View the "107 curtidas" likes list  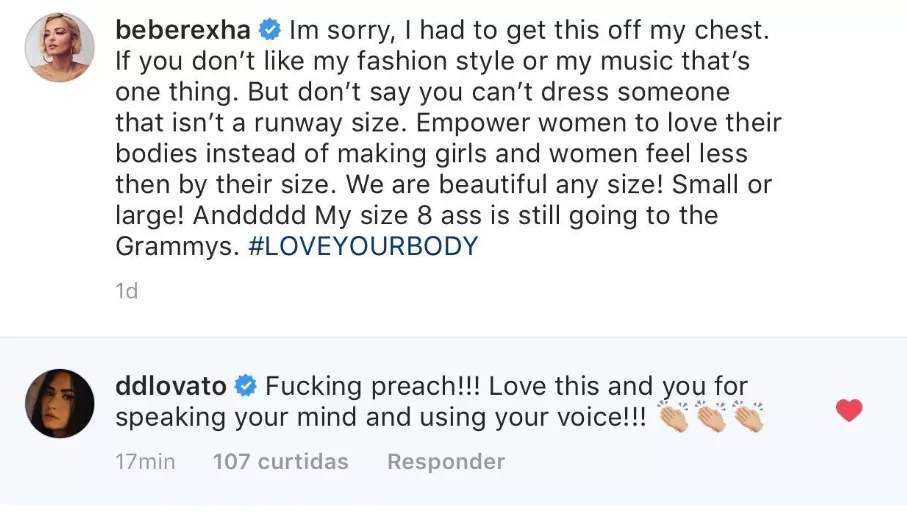click(280, 461)
